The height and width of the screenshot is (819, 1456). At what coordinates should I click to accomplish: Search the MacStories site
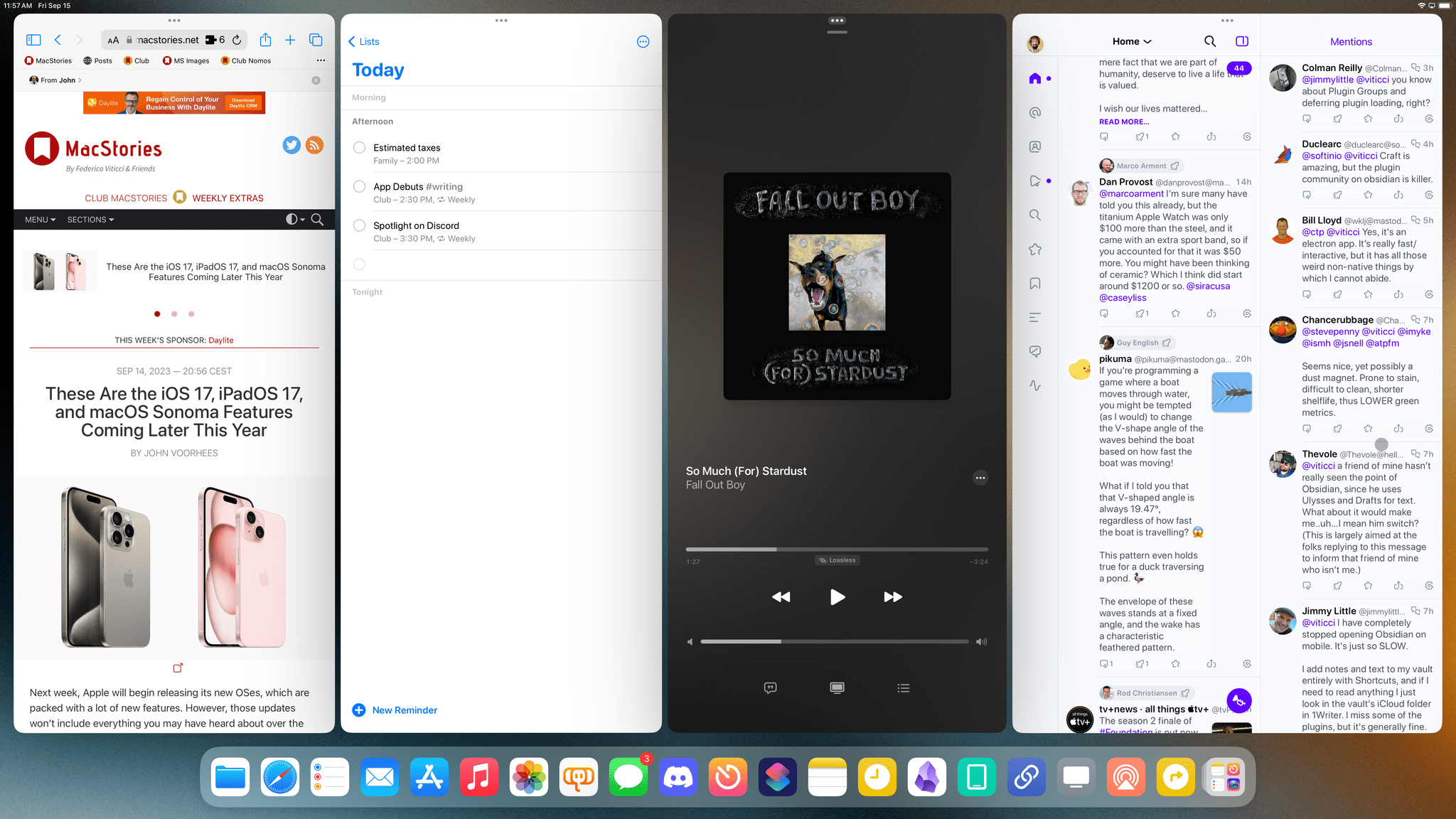317,220
